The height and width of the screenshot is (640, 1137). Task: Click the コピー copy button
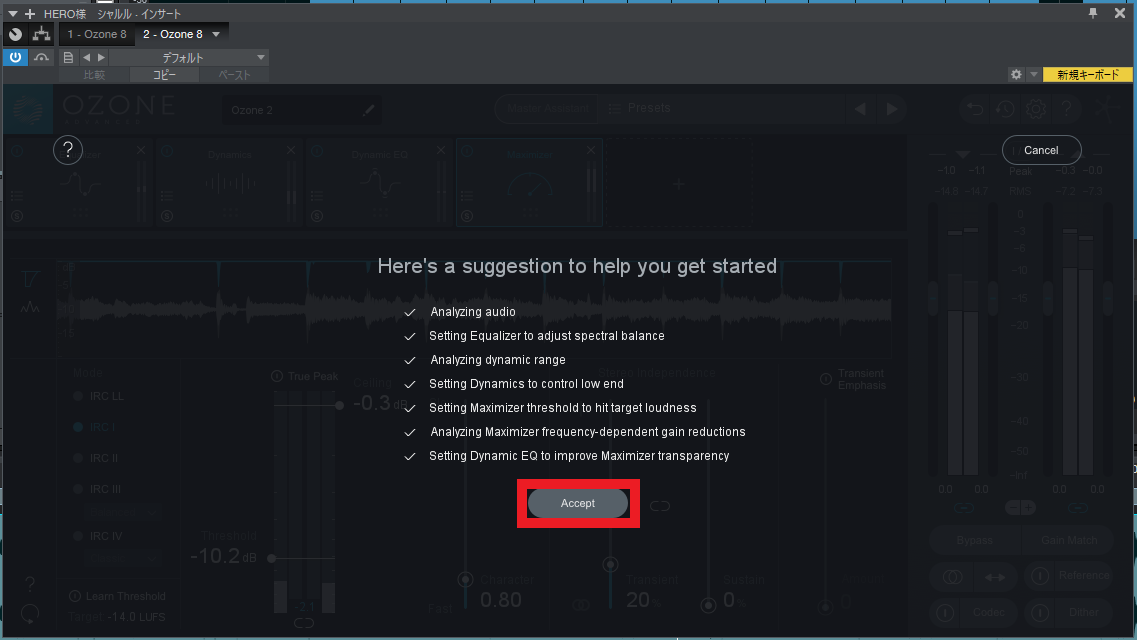click(x=165, y=75)
